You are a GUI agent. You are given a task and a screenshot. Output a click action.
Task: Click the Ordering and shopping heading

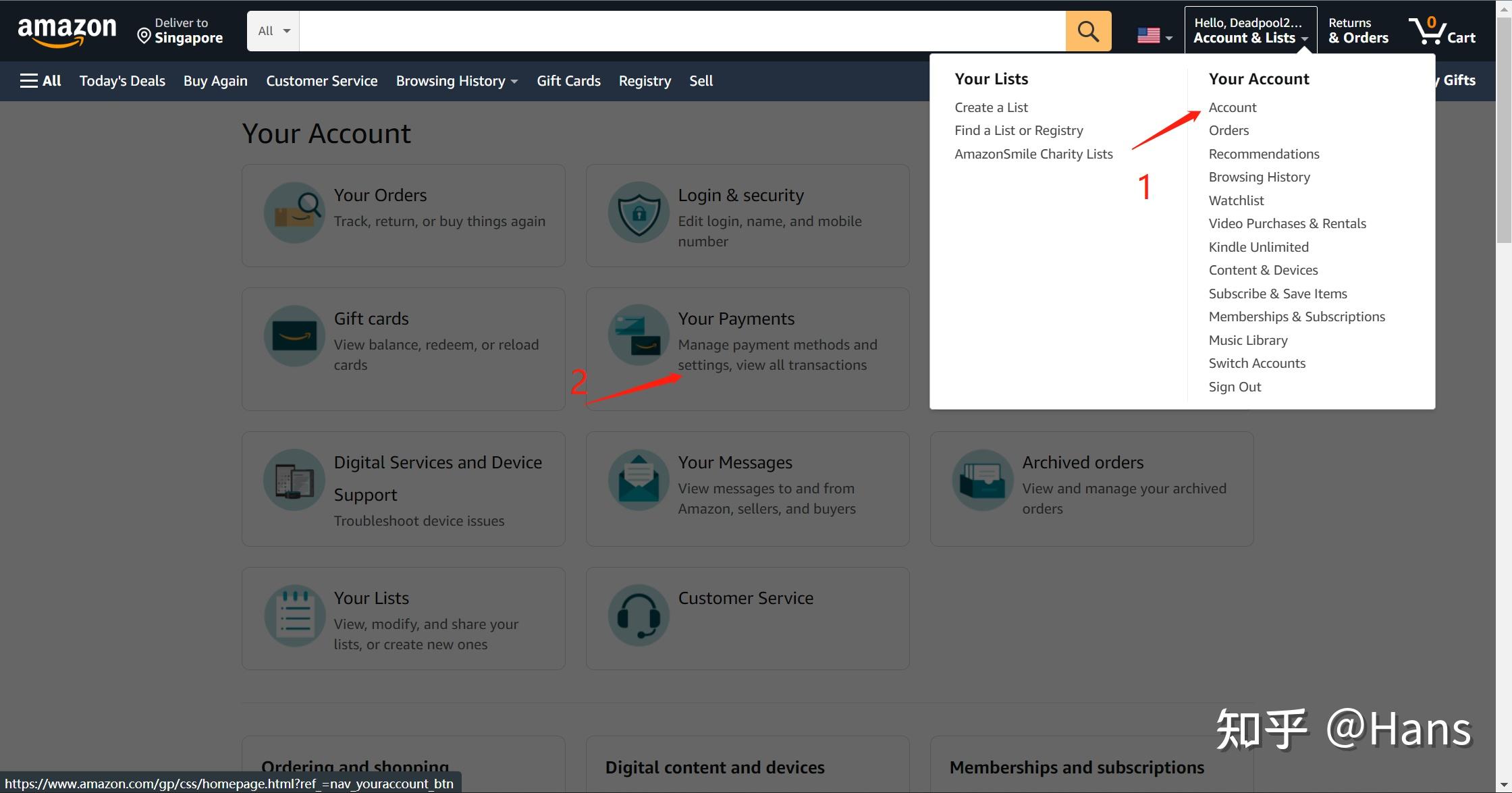click(x=355, y=767)
